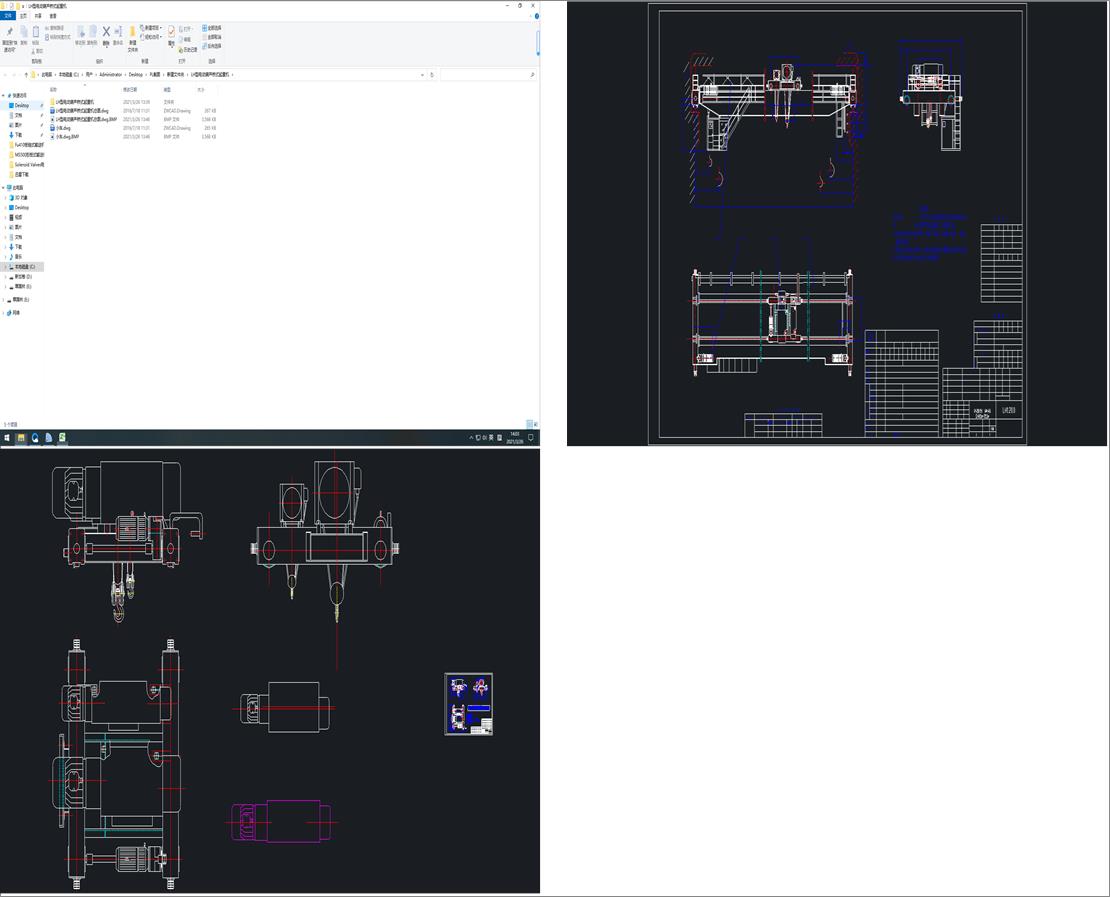Expand the 3D Objects node under This PC
Viewport: 1110px width, 897px height.
(6, 198)
